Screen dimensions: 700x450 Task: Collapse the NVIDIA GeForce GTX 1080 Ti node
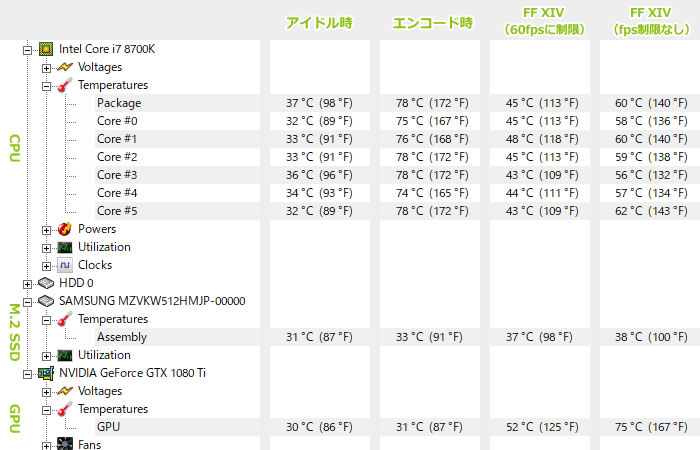coord(28,374)
